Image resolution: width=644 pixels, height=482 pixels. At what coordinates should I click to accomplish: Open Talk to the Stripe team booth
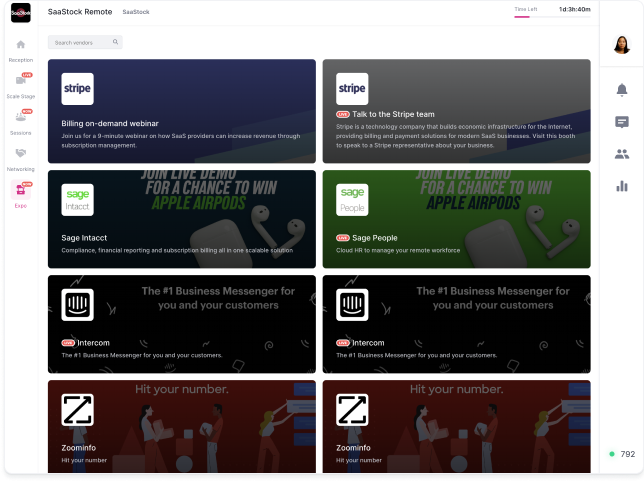click(x=456, y=111)
